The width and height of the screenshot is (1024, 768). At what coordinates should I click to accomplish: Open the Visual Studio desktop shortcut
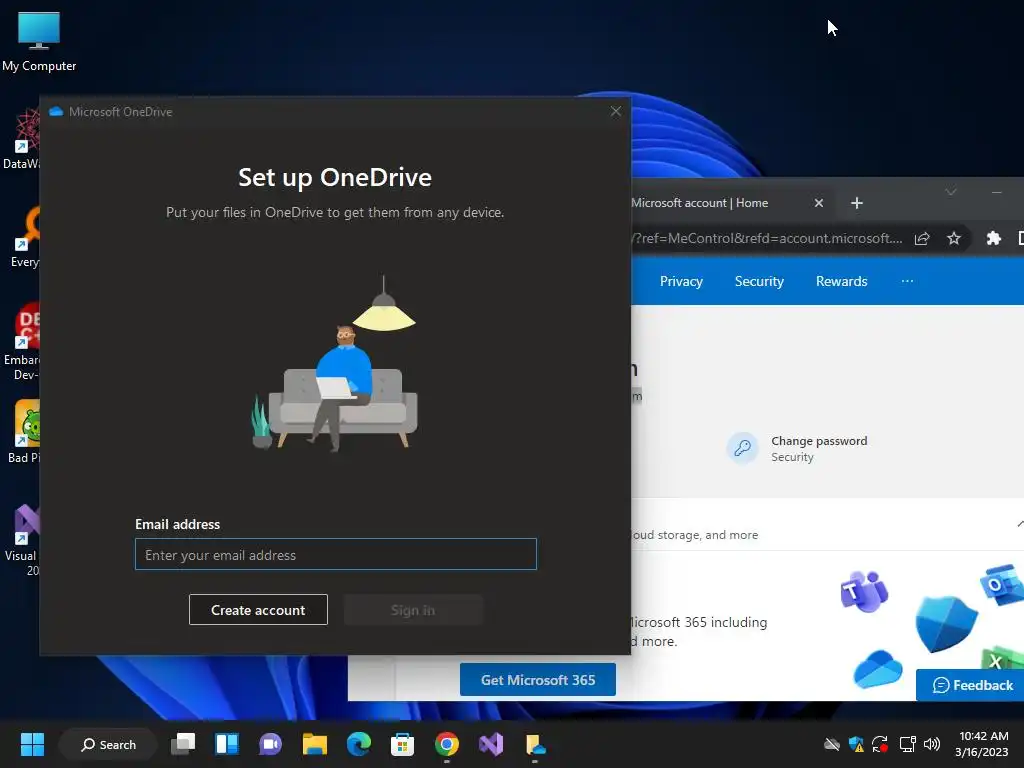(23, 539)
